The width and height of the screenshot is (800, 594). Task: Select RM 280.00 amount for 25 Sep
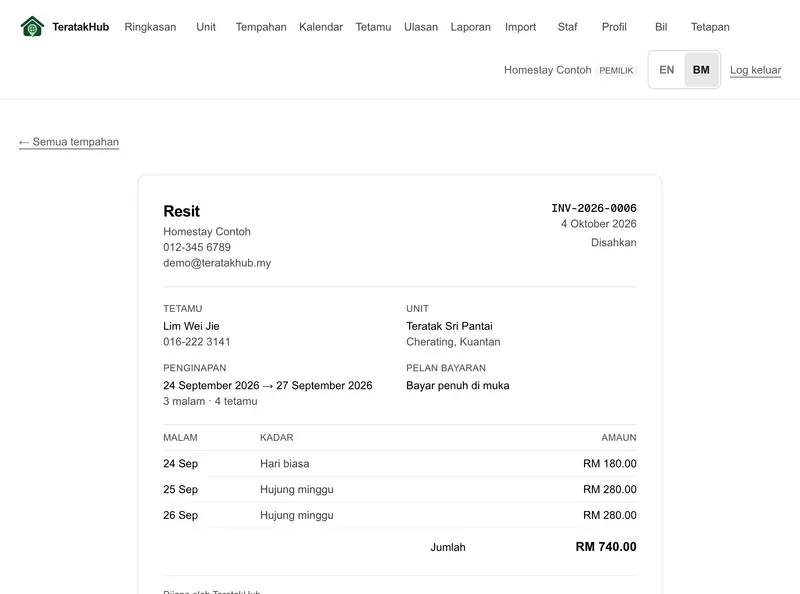[x=610, y=489]
